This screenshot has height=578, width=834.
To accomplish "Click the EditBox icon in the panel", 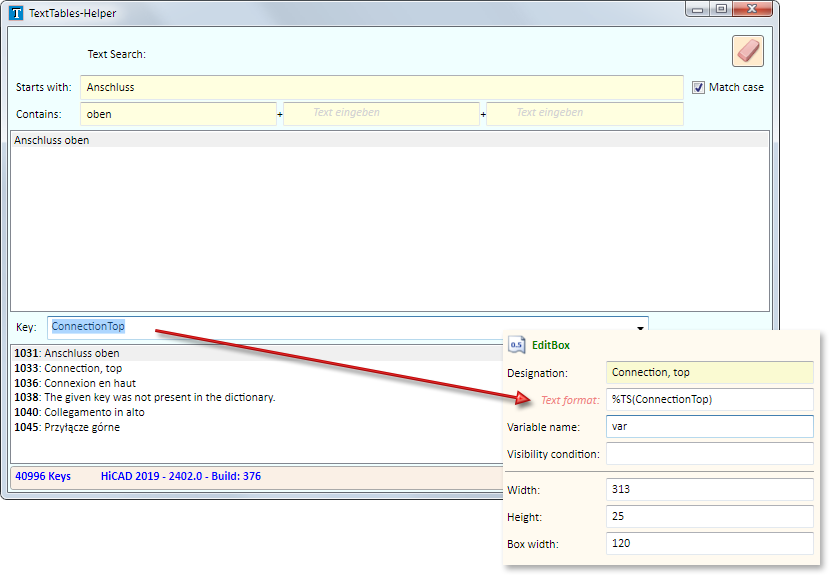I will (517, 345).
